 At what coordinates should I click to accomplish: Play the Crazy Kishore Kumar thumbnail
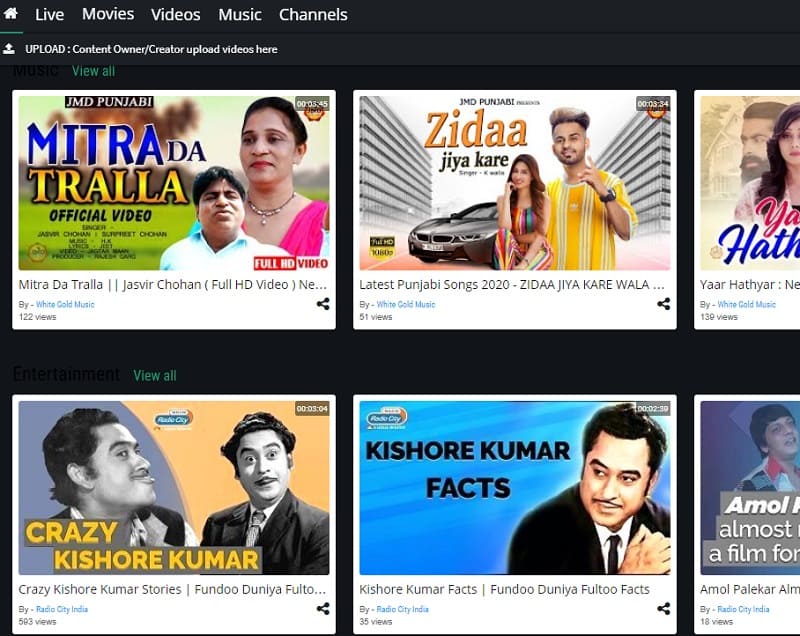click(x=174, y=488)
